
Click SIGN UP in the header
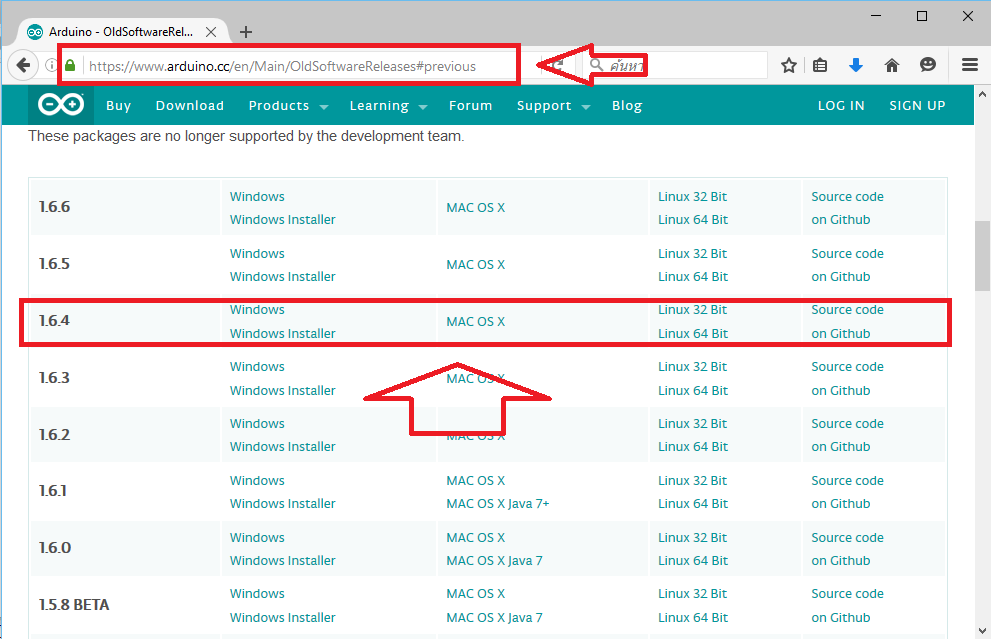click(x=917, y=106)
